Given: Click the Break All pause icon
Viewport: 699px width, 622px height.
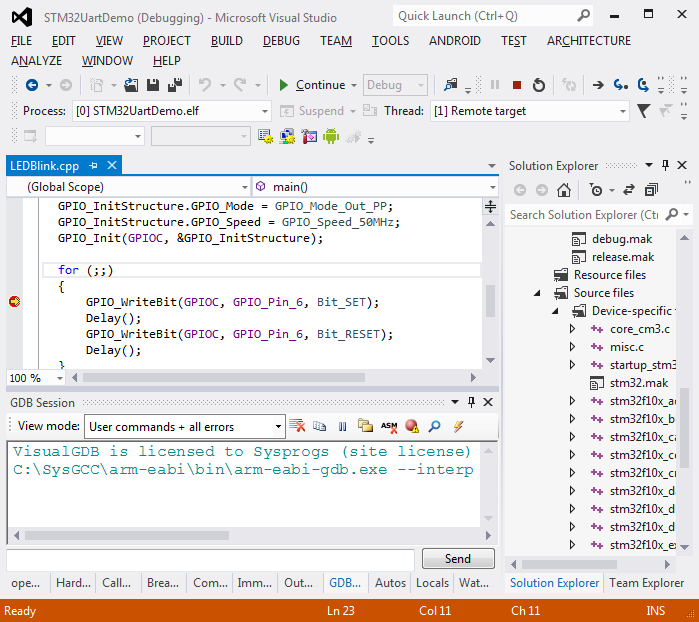Looking at the screenshot, I should [x=495, y=85].
